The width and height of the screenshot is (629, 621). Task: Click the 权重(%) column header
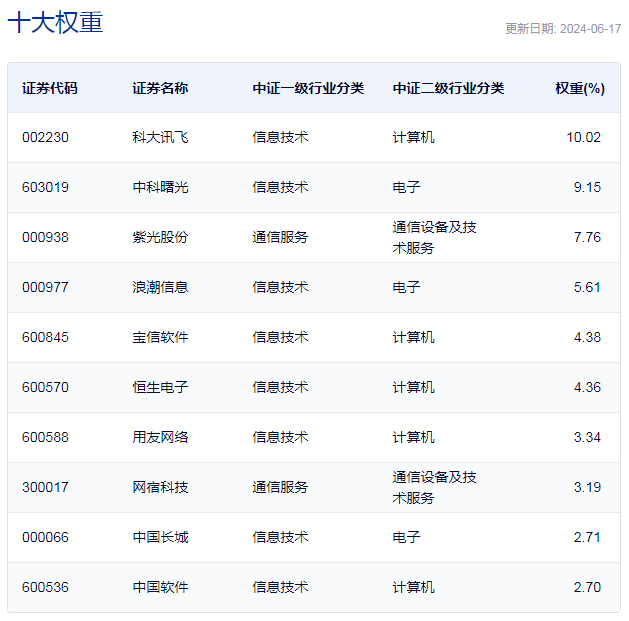click(x=579, y=88)
